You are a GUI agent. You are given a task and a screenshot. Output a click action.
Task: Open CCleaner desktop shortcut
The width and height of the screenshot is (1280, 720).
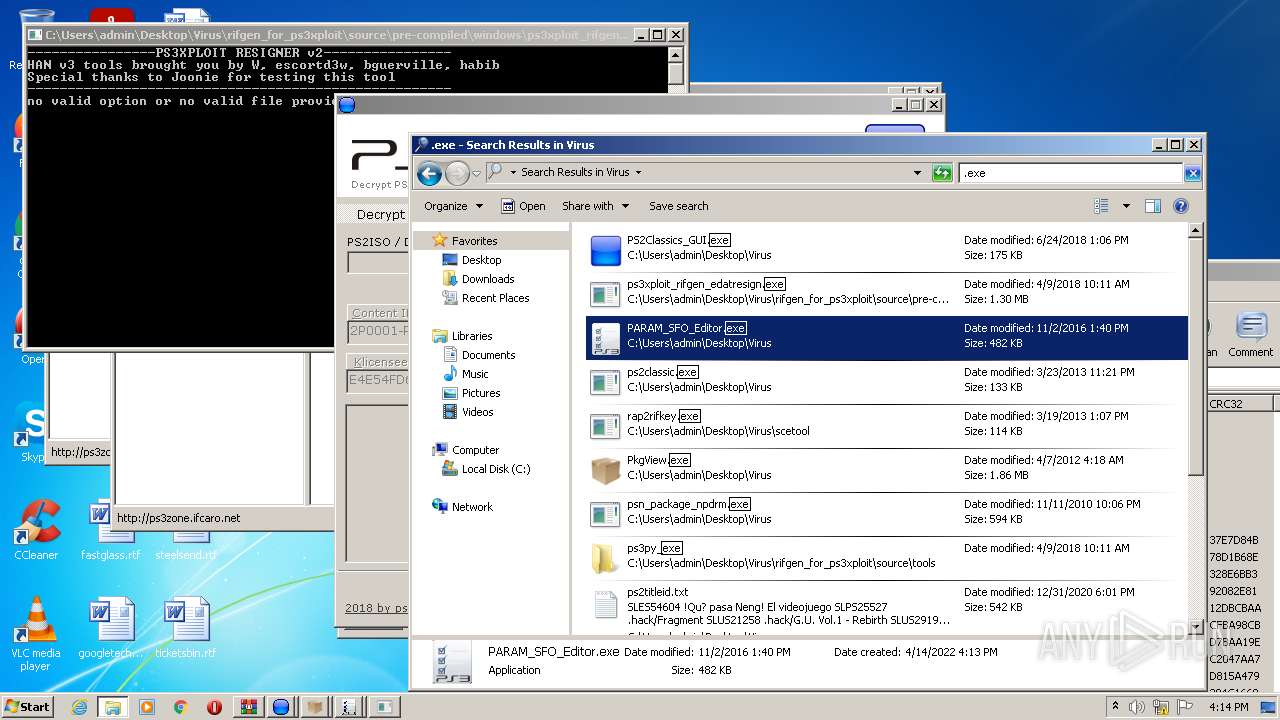(36, 529)
